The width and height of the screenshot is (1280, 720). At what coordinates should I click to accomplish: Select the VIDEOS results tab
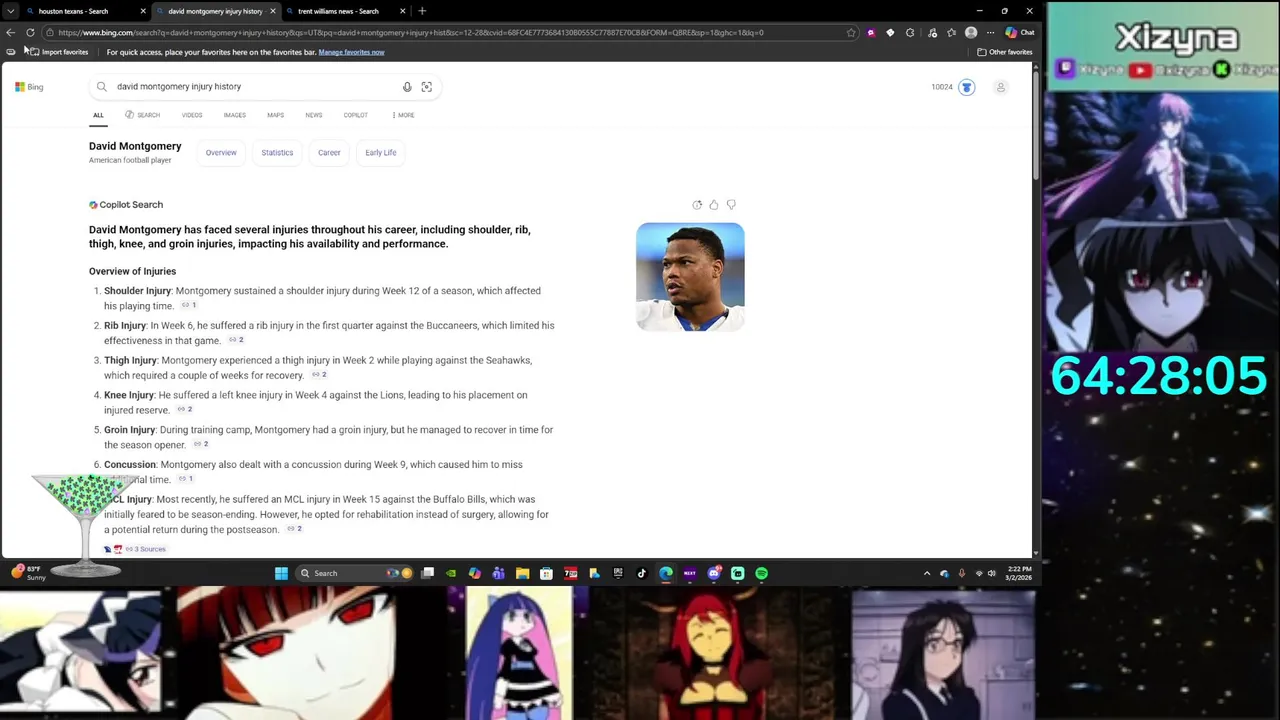click(x=192, y=115)
